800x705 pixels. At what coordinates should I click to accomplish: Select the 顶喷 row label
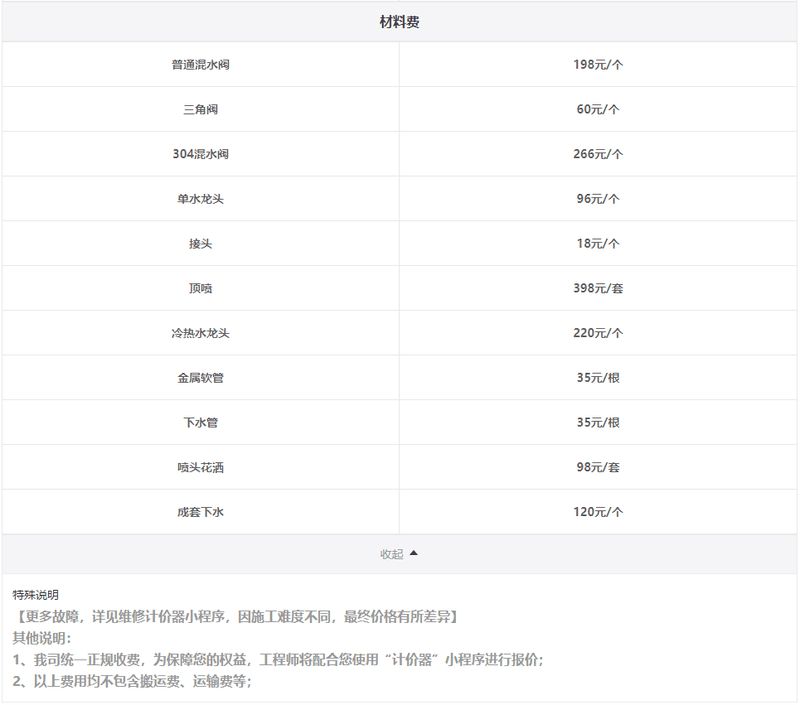[201, 288]
